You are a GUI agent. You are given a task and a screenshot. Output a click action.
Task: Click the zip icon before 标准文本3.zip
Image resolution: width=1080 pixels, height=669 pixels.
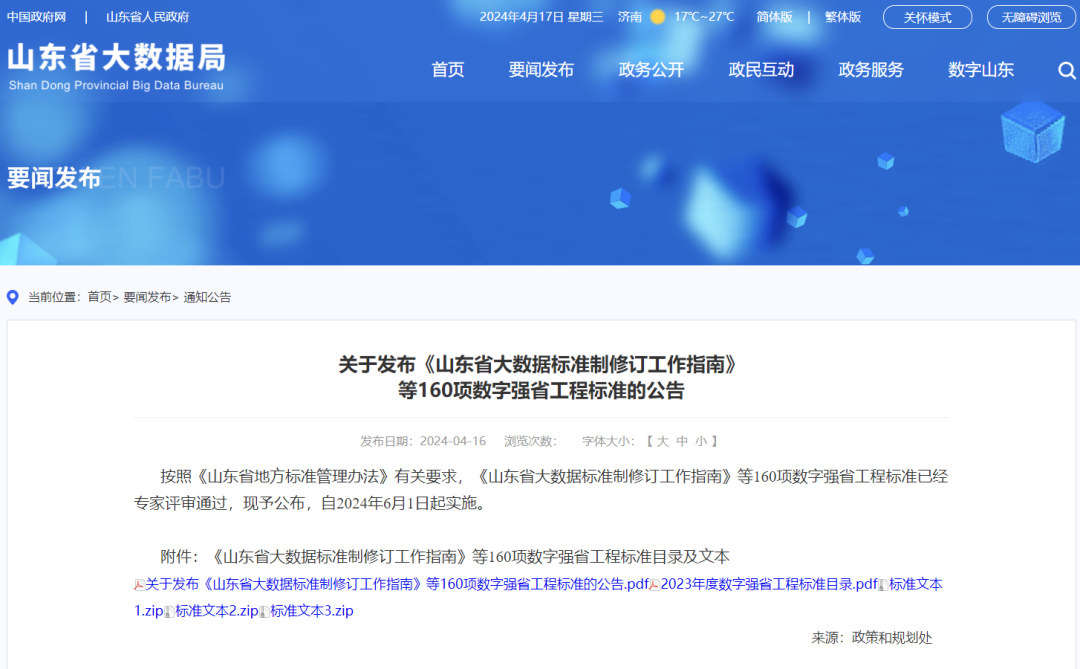[x=264, y=611]
